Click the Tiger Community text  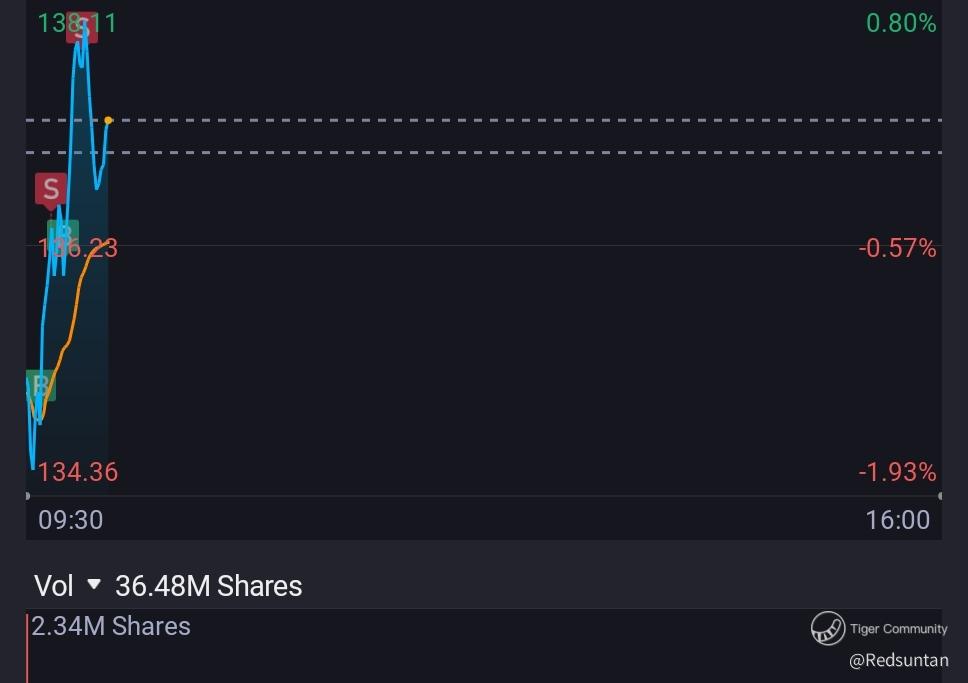pos(898,629)
